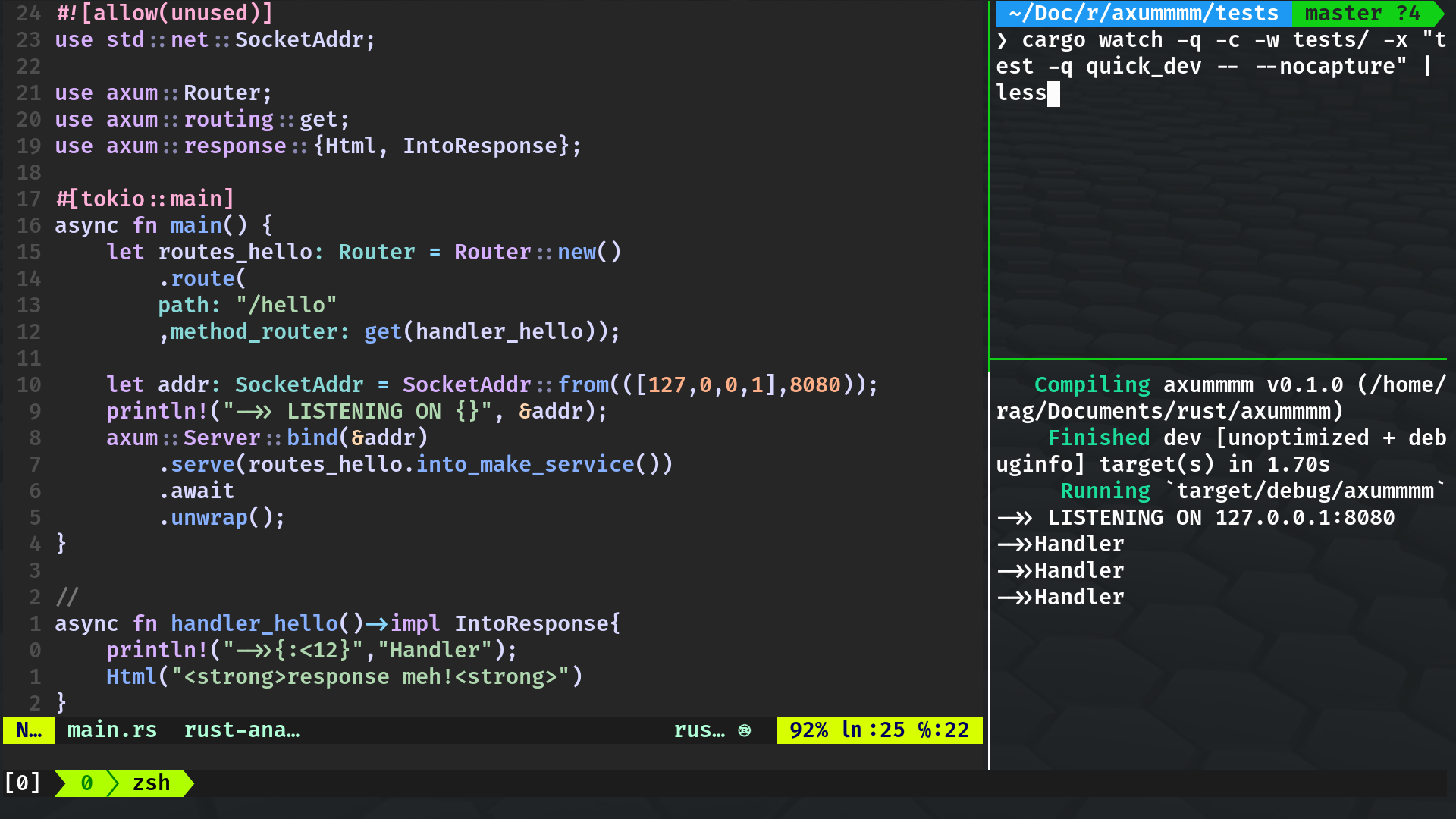Click the .await line

(196, 491)
